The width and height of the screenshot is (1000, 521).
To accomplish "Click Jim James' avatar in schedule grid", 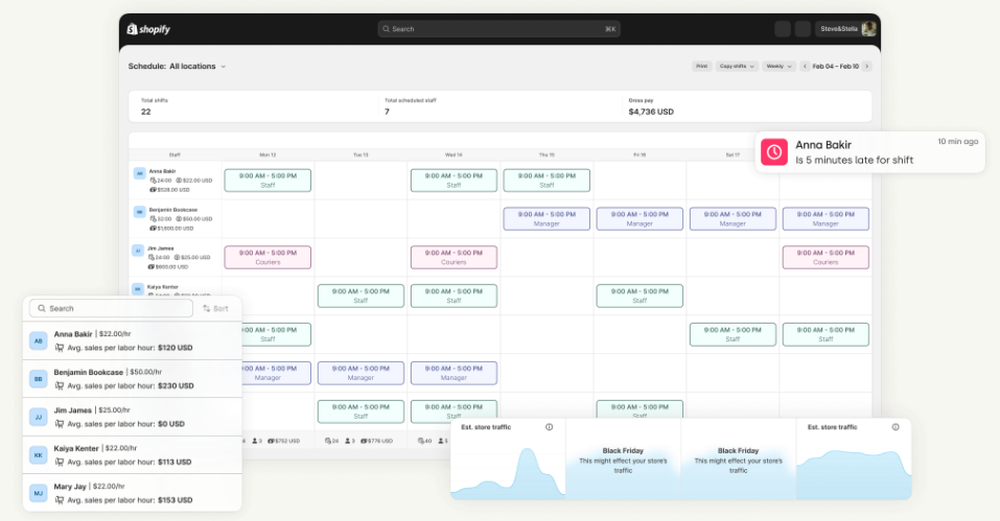I will (x=138, y=251).
